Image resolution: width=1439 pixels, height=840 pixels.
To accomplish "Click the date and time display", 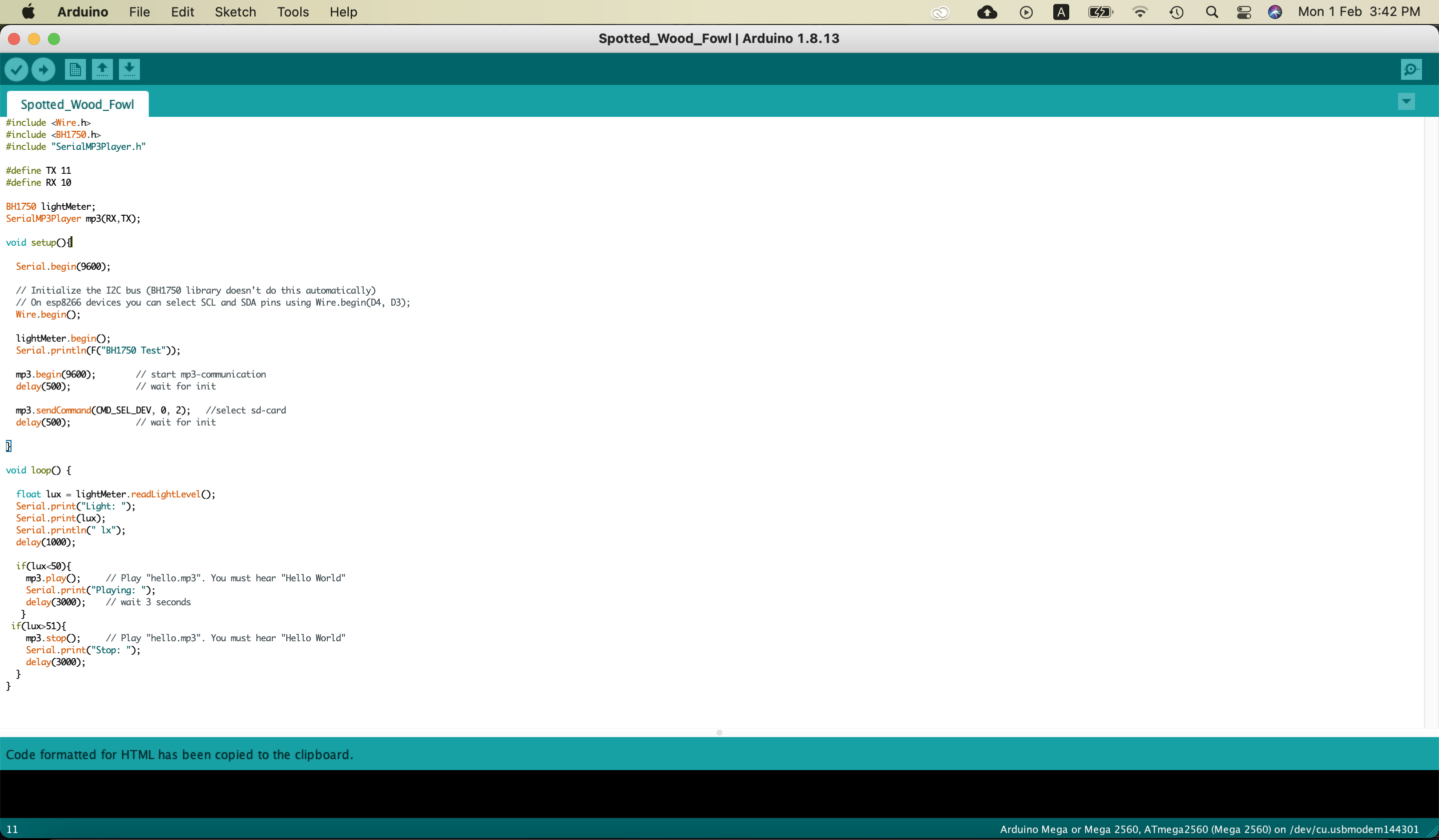I will pos(1359,12).
